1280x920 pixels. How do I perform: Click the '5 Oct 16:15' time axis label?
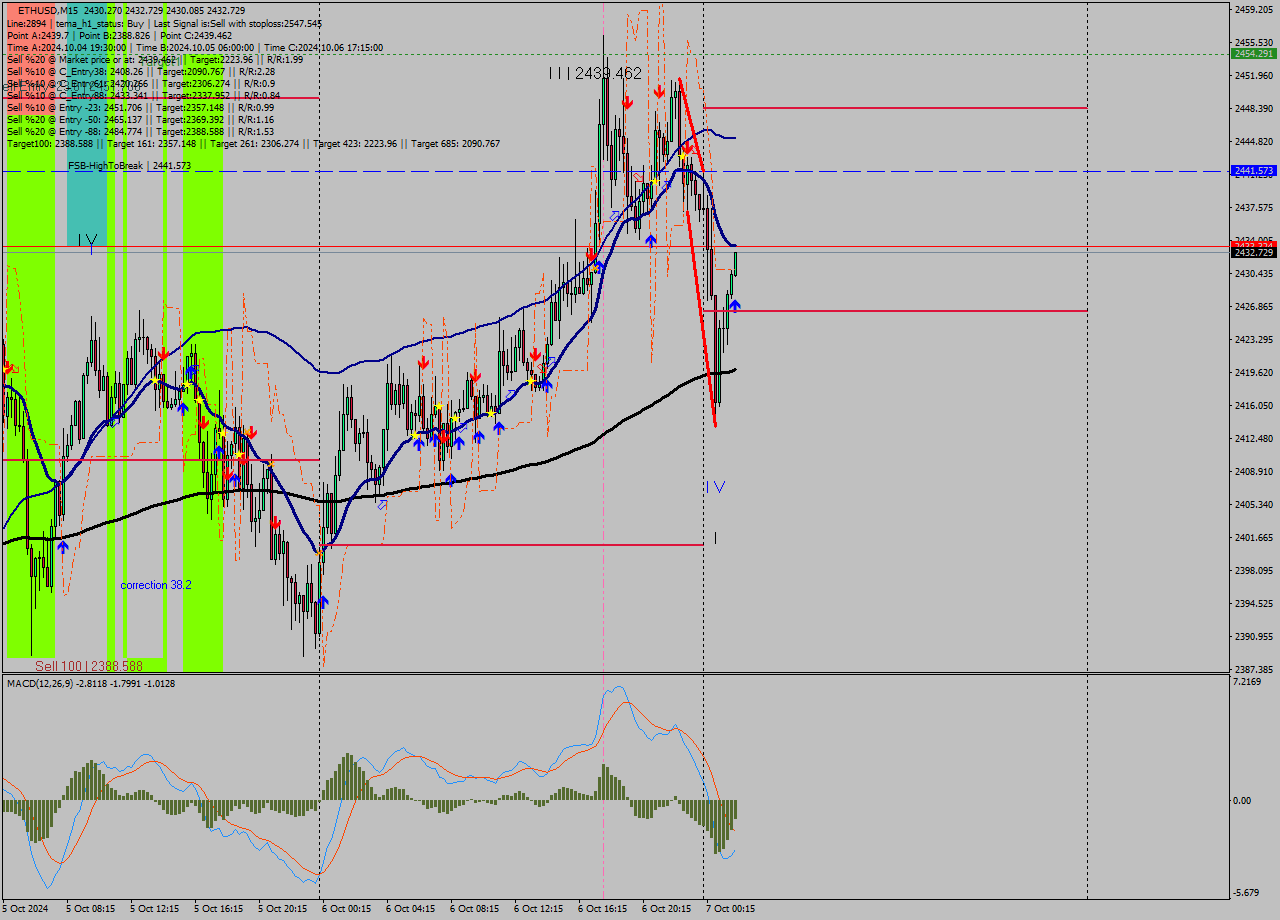coord(219,909)
